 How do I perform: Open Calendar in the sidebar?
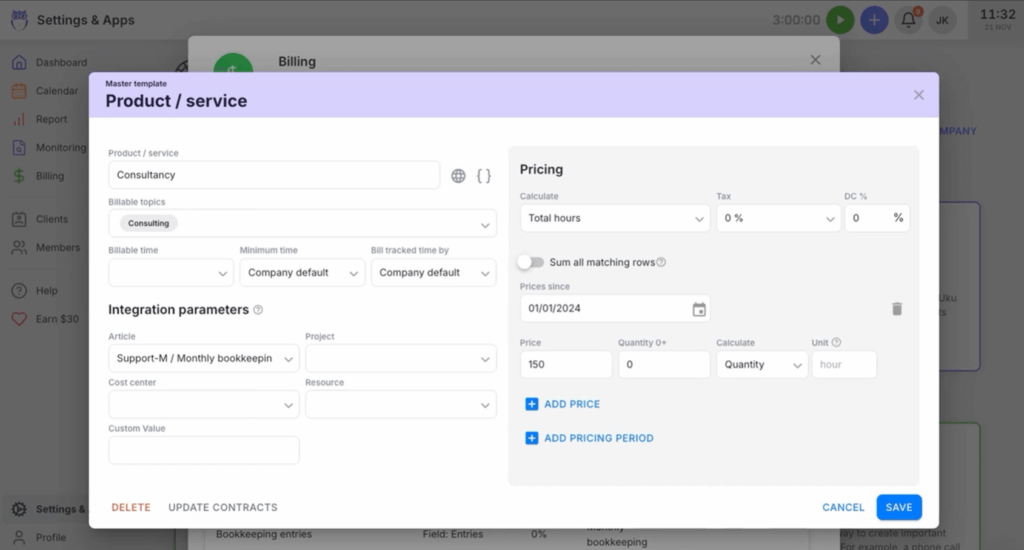click(x=56, y=91)
